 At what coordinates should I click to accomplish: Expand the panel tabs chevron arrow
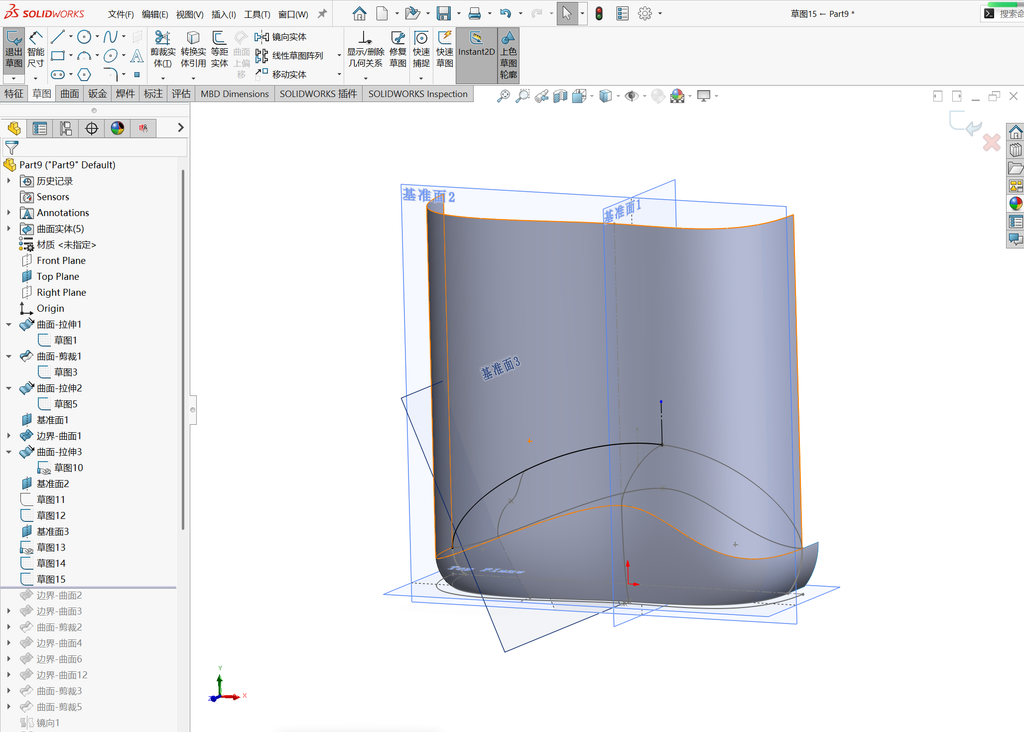pyautogui.click(x=181, y=128)
